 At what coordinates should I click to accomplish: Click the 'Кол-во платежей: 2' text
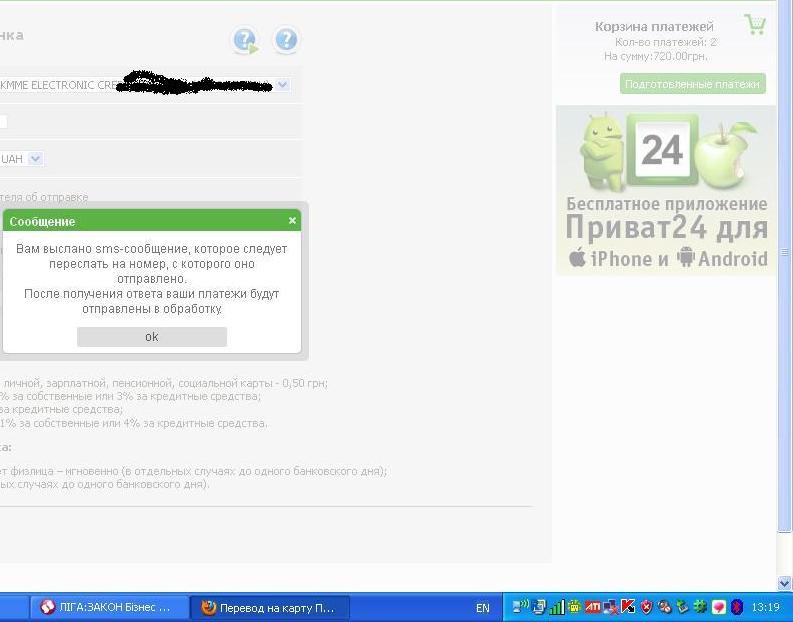666,42
